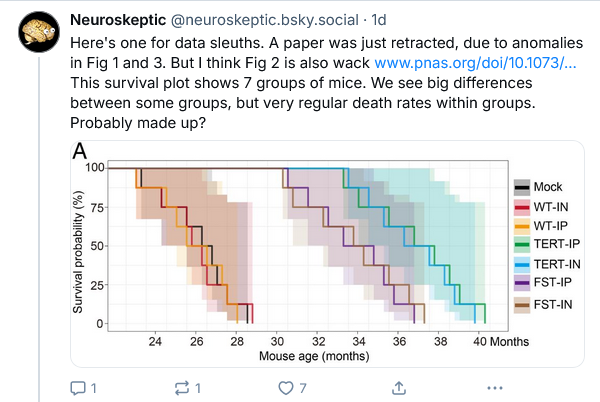The height and width of the screenshot is (402, 600).
Task: Click the Mock legend color swatch
Action: pyautogui.click(x=521, y=186)
